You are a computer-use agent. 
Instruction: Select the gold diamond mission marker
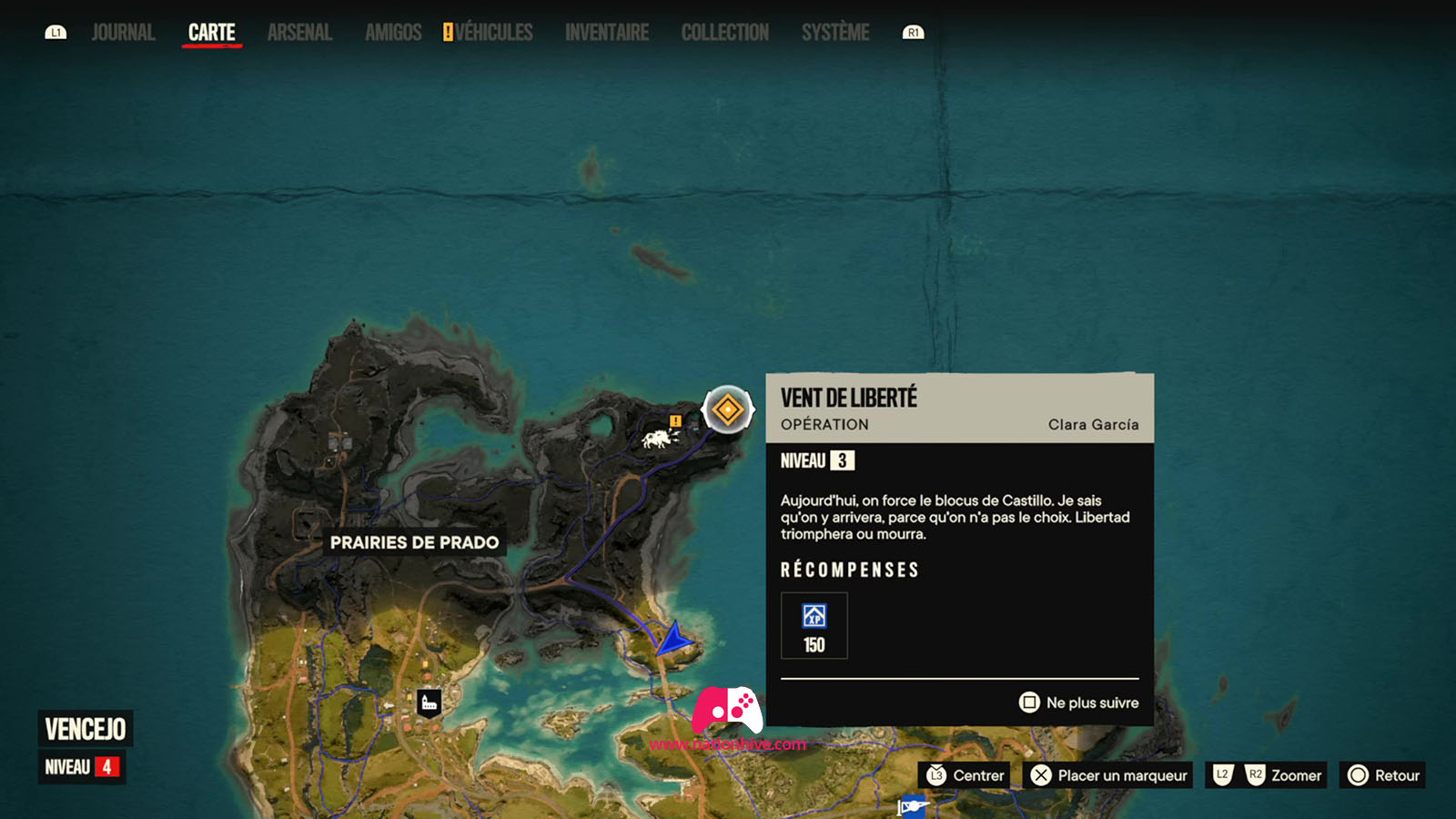click(x=728, y=409)
